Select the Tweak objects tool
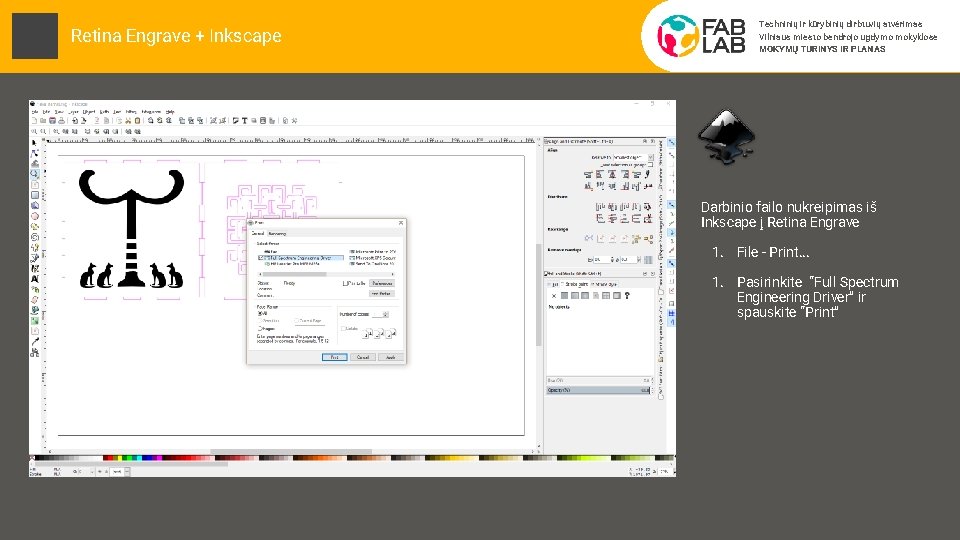 coord(35,163)
